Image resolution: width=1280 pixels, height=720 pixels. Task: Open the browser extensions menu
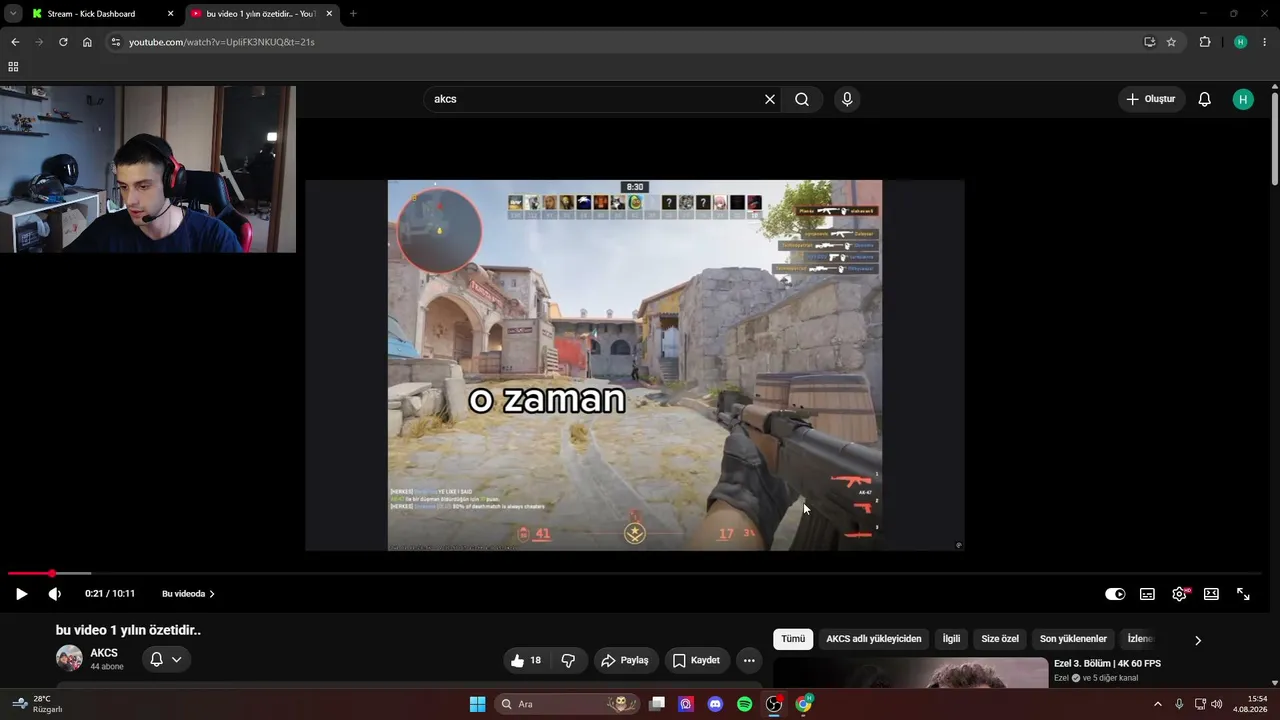pos(1205,42)
